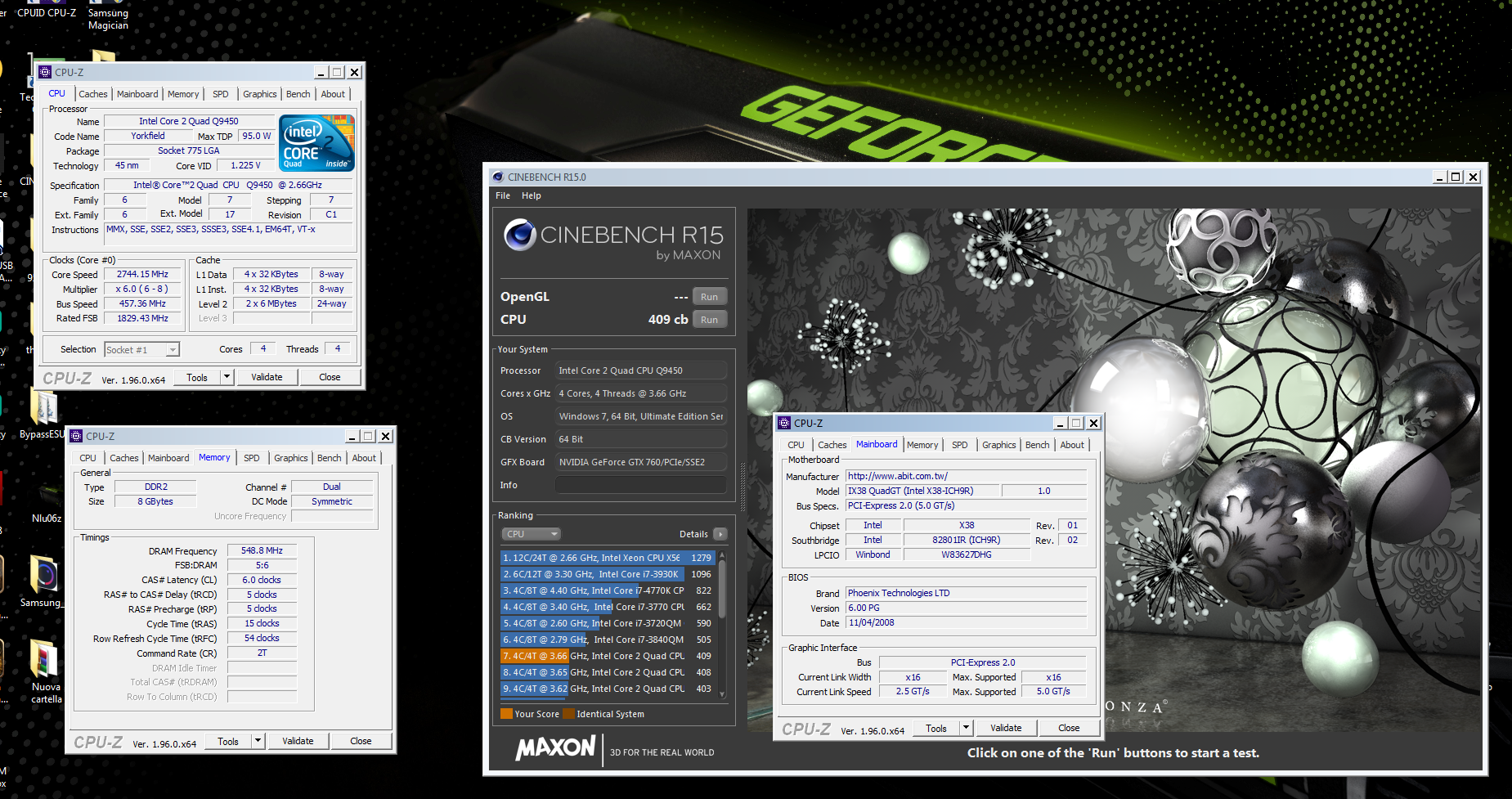1512x799 pixels.
Task: Click the abit.com.tw manufacturer field
Action: point(967,476)
